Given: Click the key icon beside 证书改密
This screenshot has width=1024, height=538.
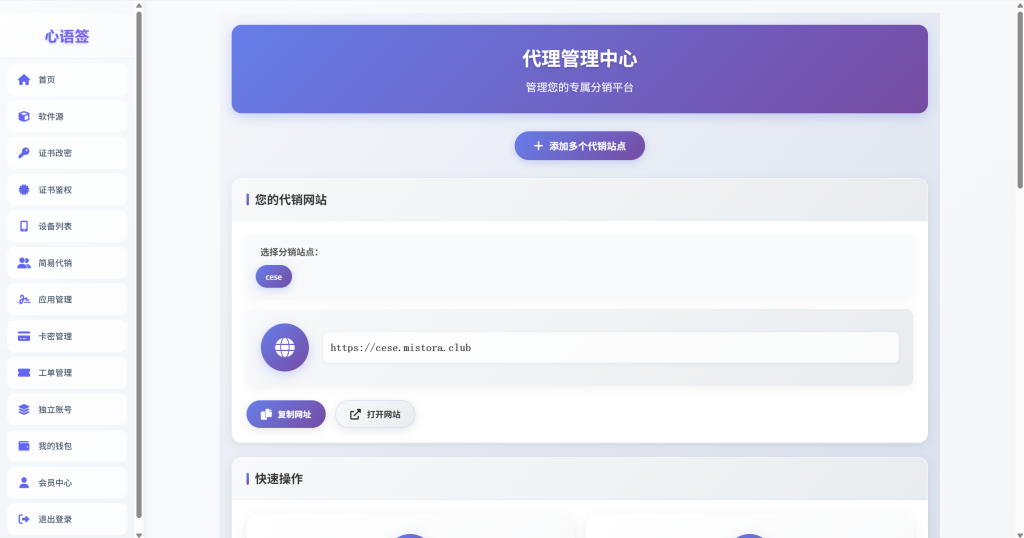Looking at the screenshot, I should [x=24, y=153].
